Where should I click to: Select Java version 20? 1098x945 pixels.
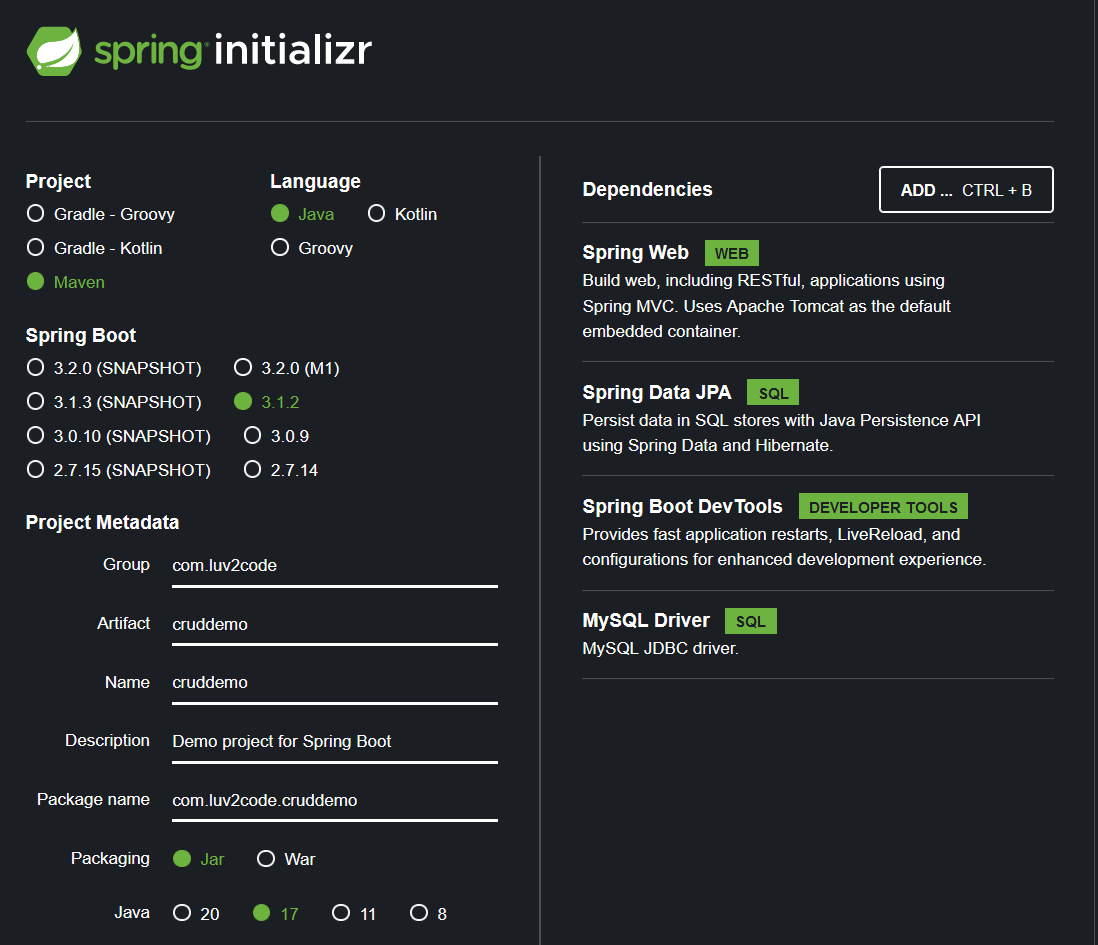(196, 914)
